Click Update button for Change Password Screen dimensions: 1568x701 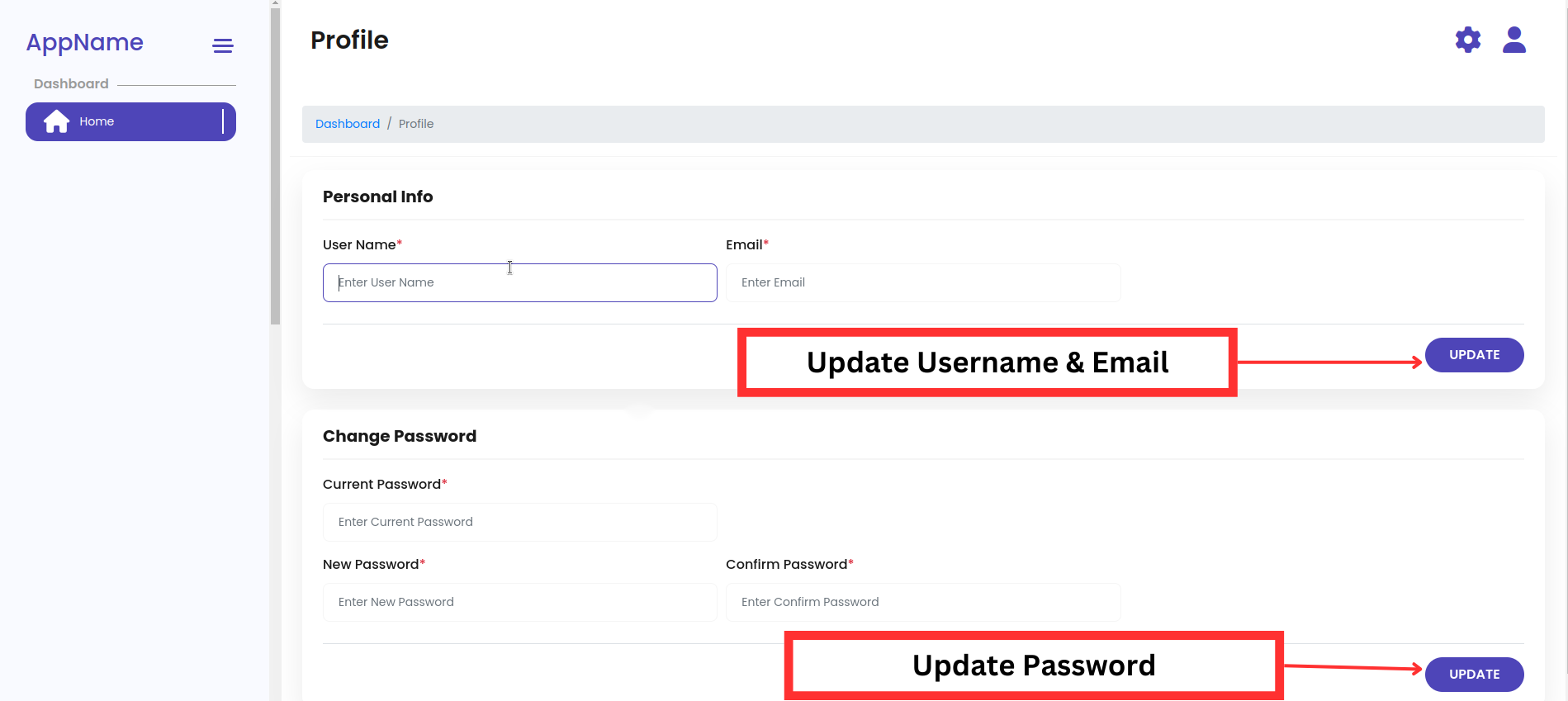[1474, 674]
